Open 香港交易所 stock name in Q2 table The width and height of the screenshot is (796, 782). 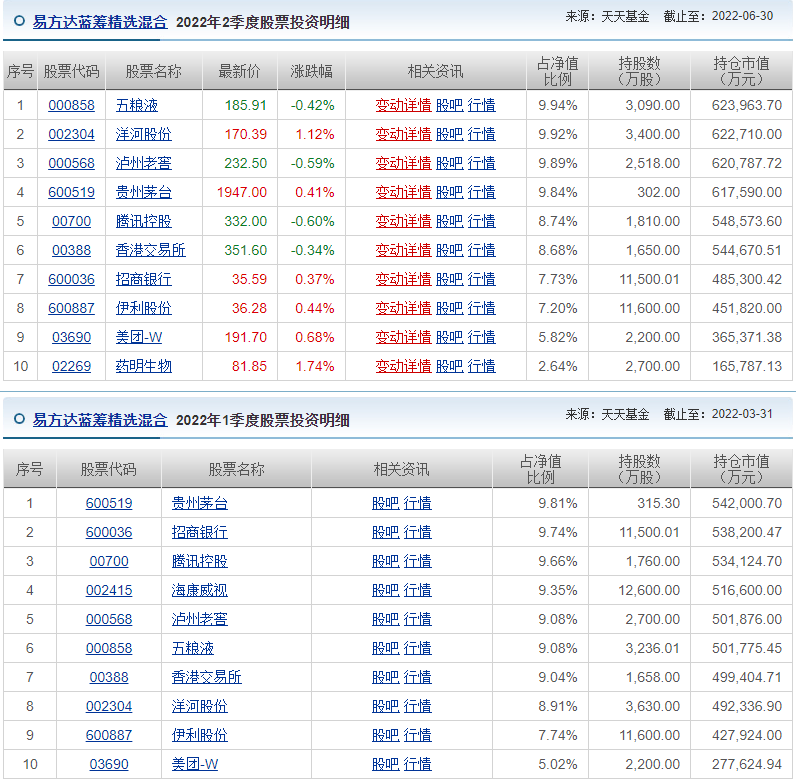[x=151, y=250]
